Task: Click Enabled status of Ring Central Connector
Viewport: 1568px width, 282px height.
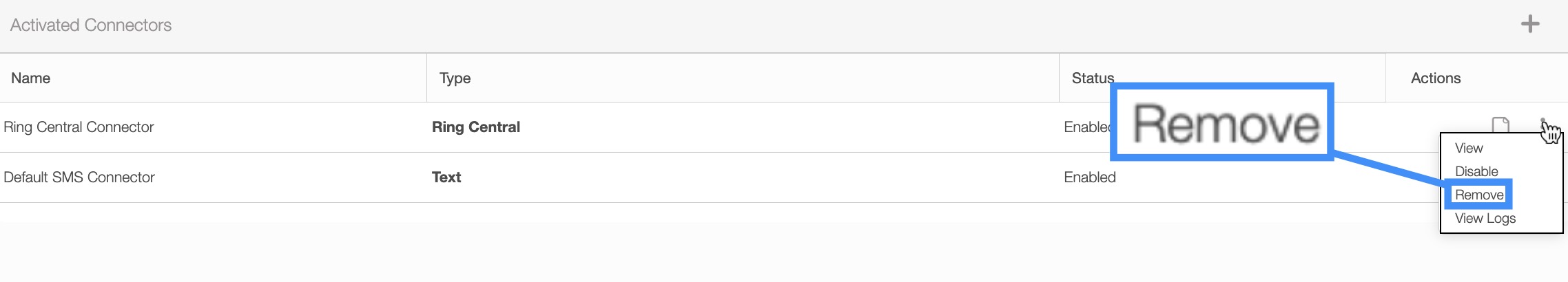Action: (x=1086, y=127)
